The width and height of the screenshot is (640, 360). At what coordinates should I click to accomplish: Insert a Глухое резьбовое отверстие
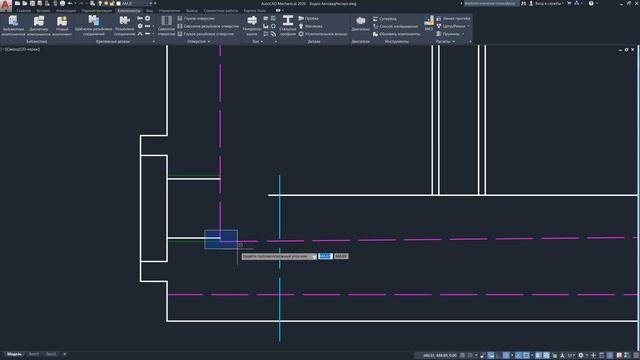coord(206,34)
